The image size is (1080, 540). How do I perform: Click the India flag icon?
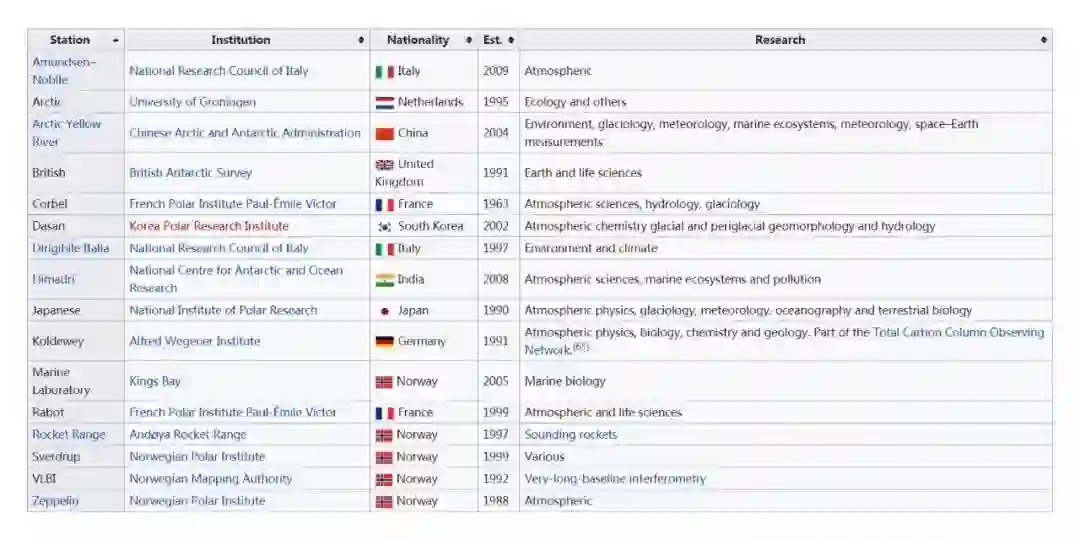coord(384,280)
